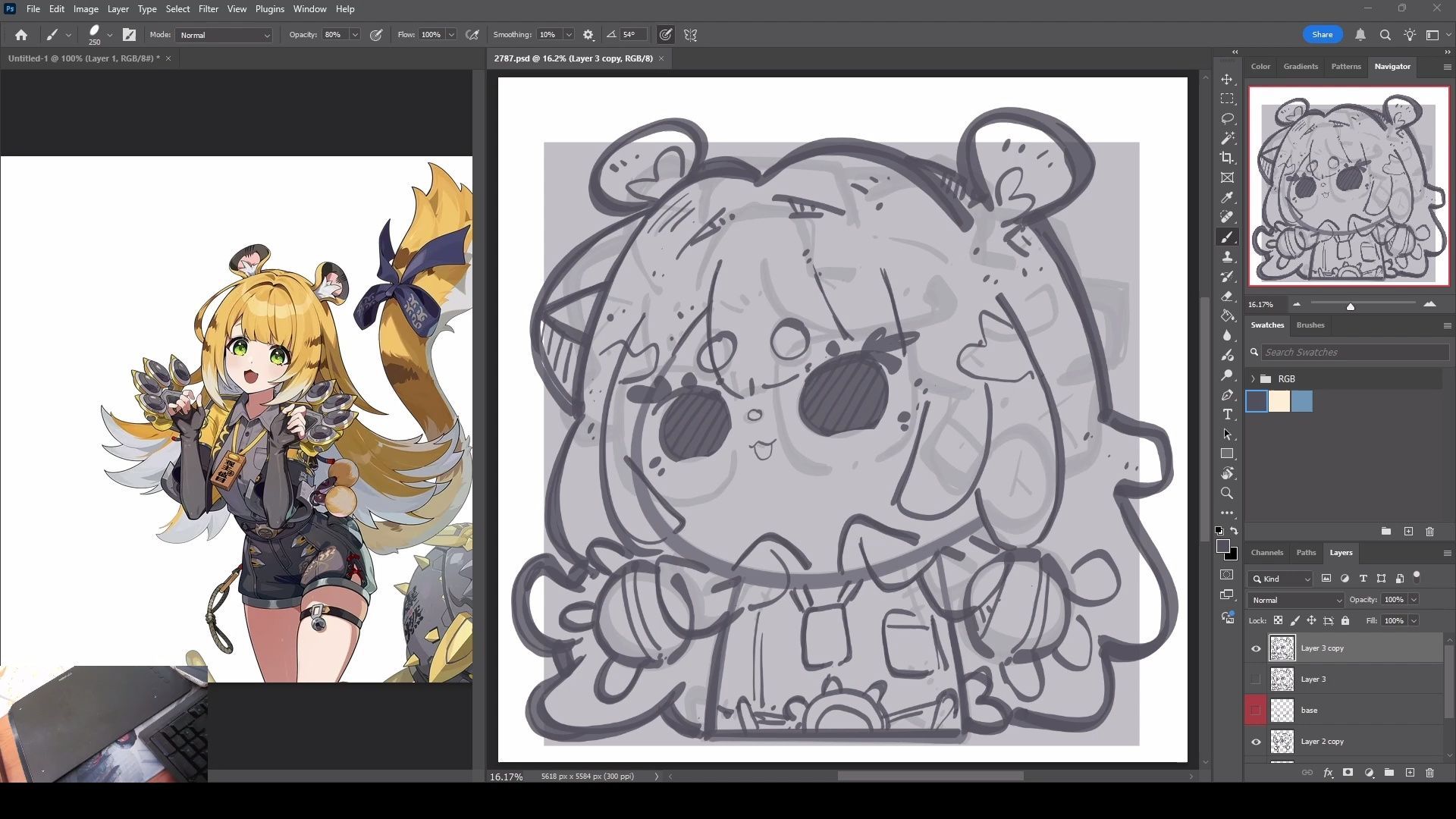Show the Layer 3 layer

tap(1256, 679)
